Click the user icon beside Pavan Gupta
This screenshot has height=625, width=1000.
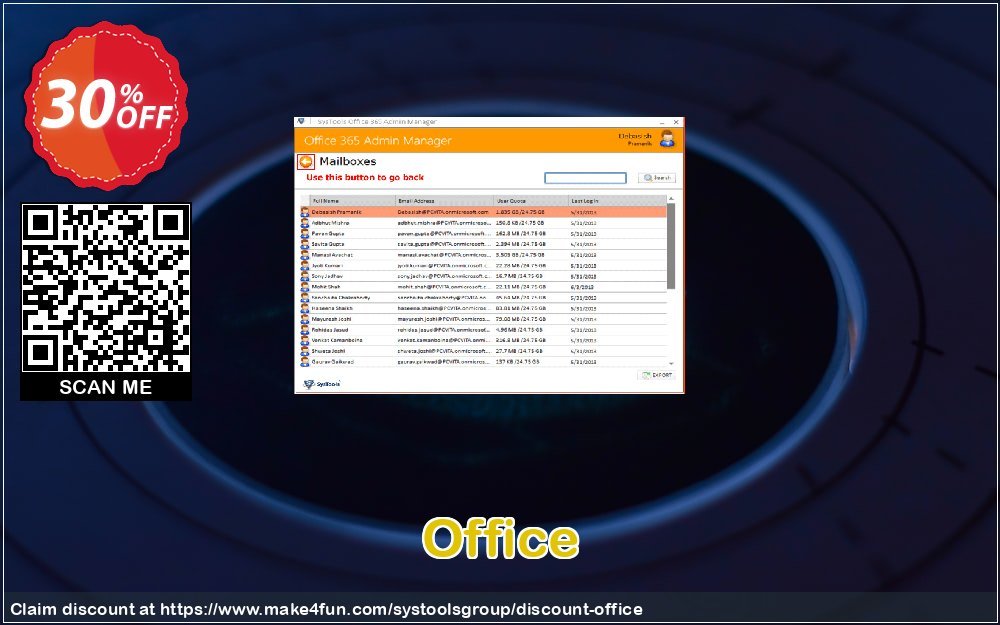305,233
